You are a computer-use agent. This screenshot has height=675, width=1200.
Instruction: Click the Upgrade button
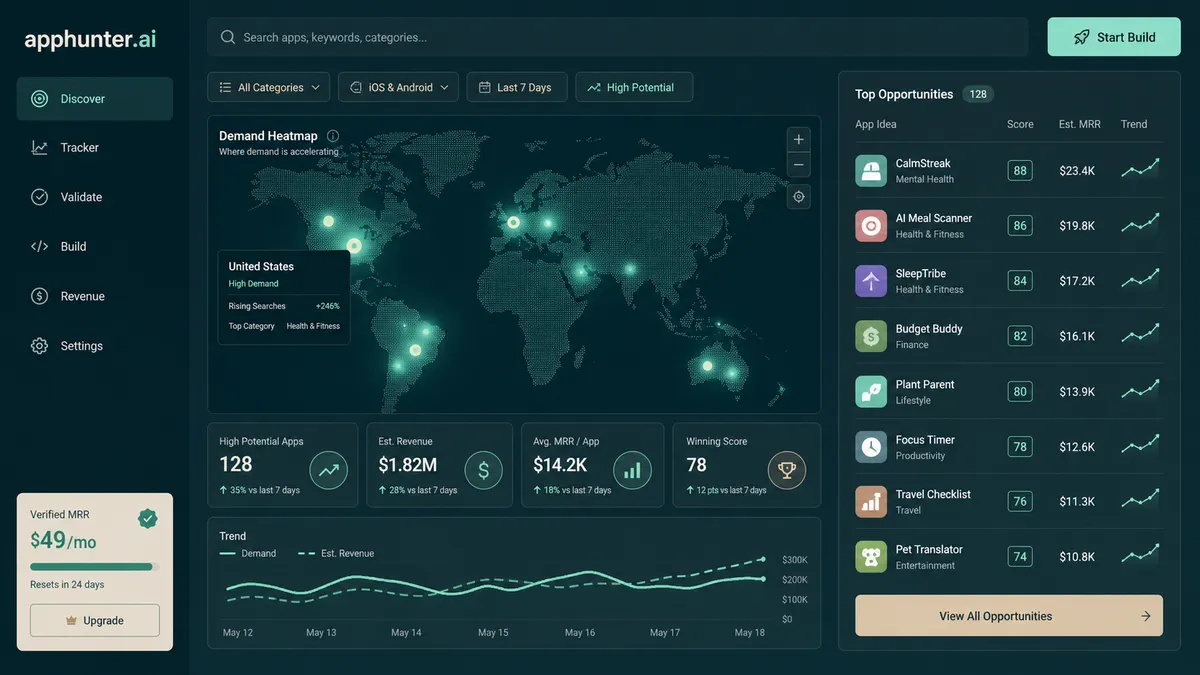coord(94,620)
